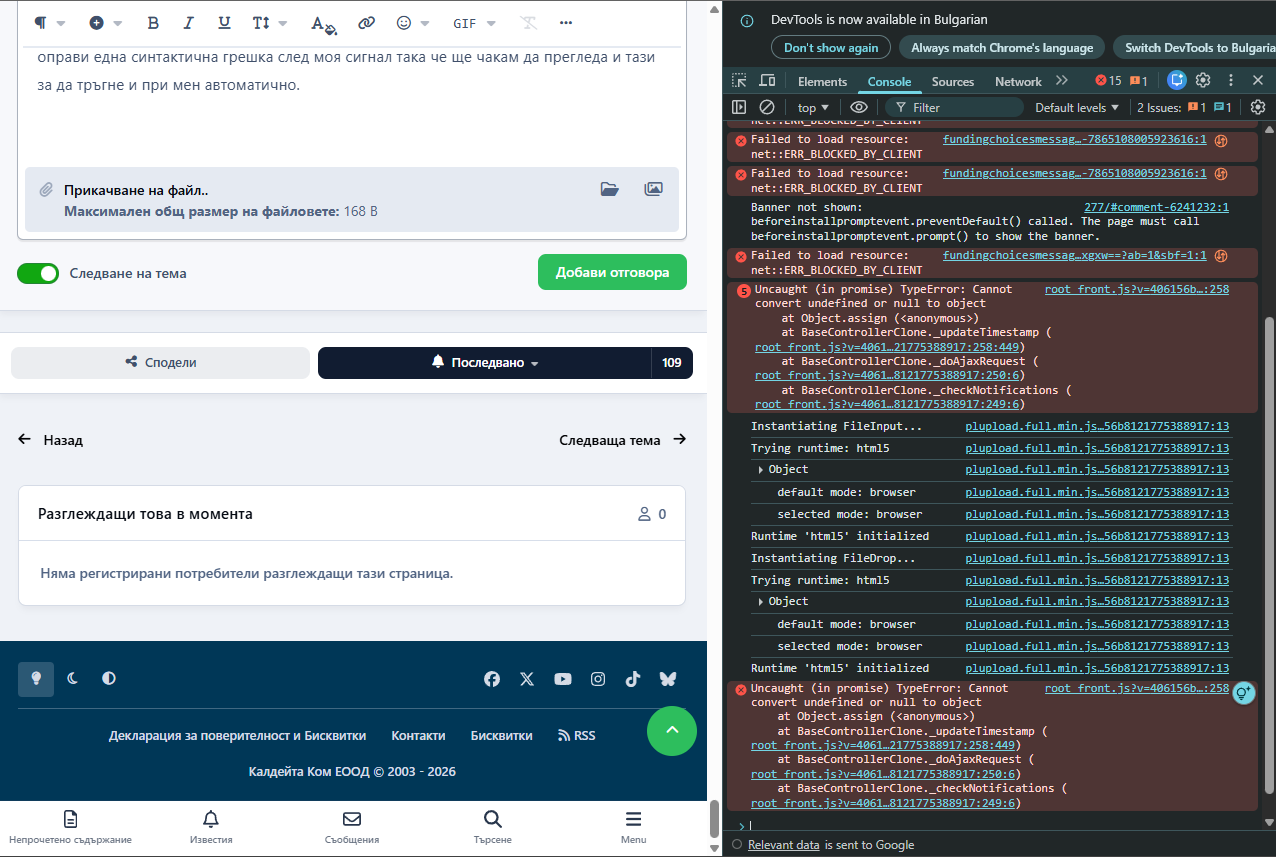Open the text color tool
The height and width of the screenshot is (857, 1276).
[322, 23]
